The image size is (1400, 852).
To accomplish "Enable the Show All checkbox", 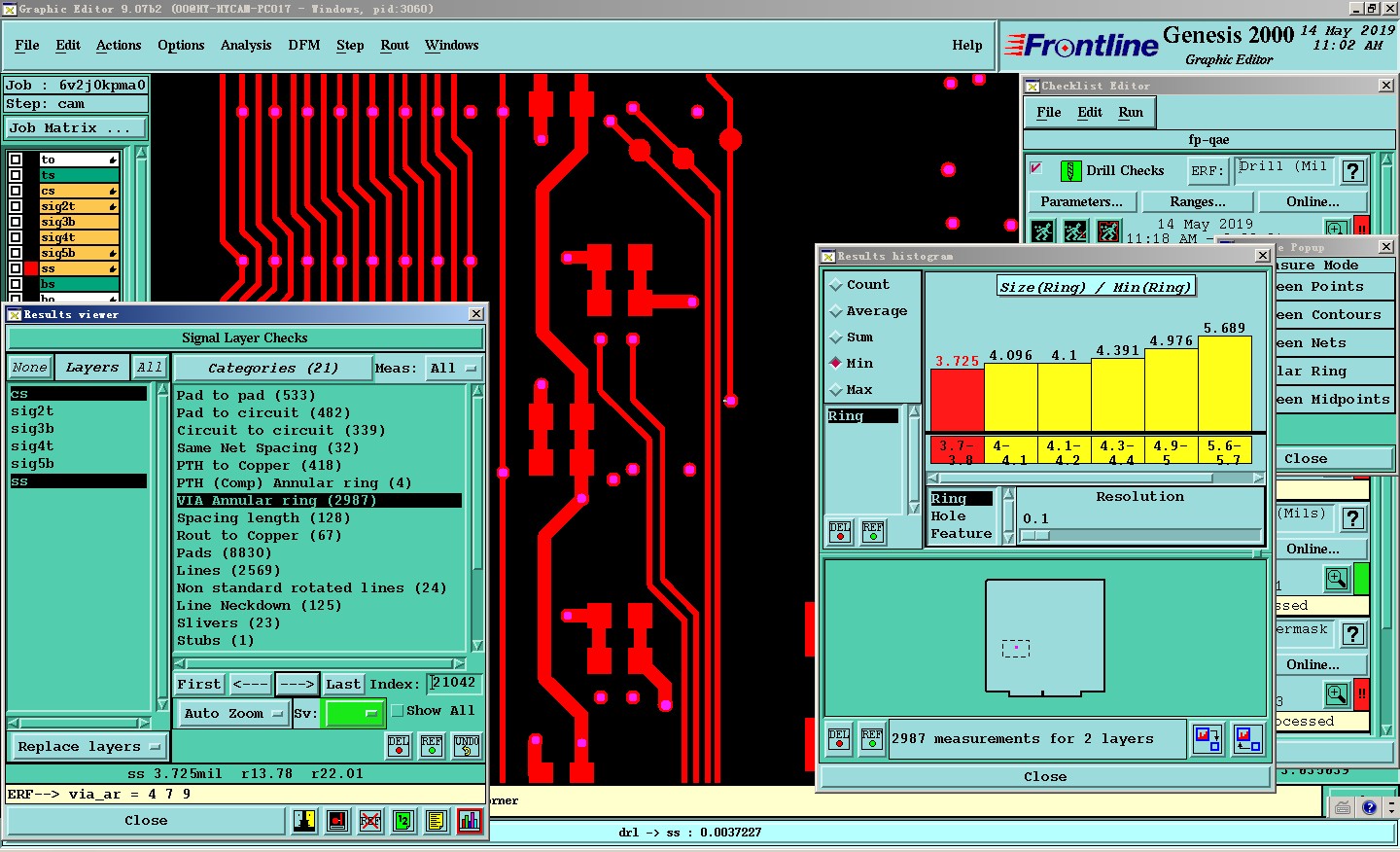I will pyautogui.click(x=397, y=711).
